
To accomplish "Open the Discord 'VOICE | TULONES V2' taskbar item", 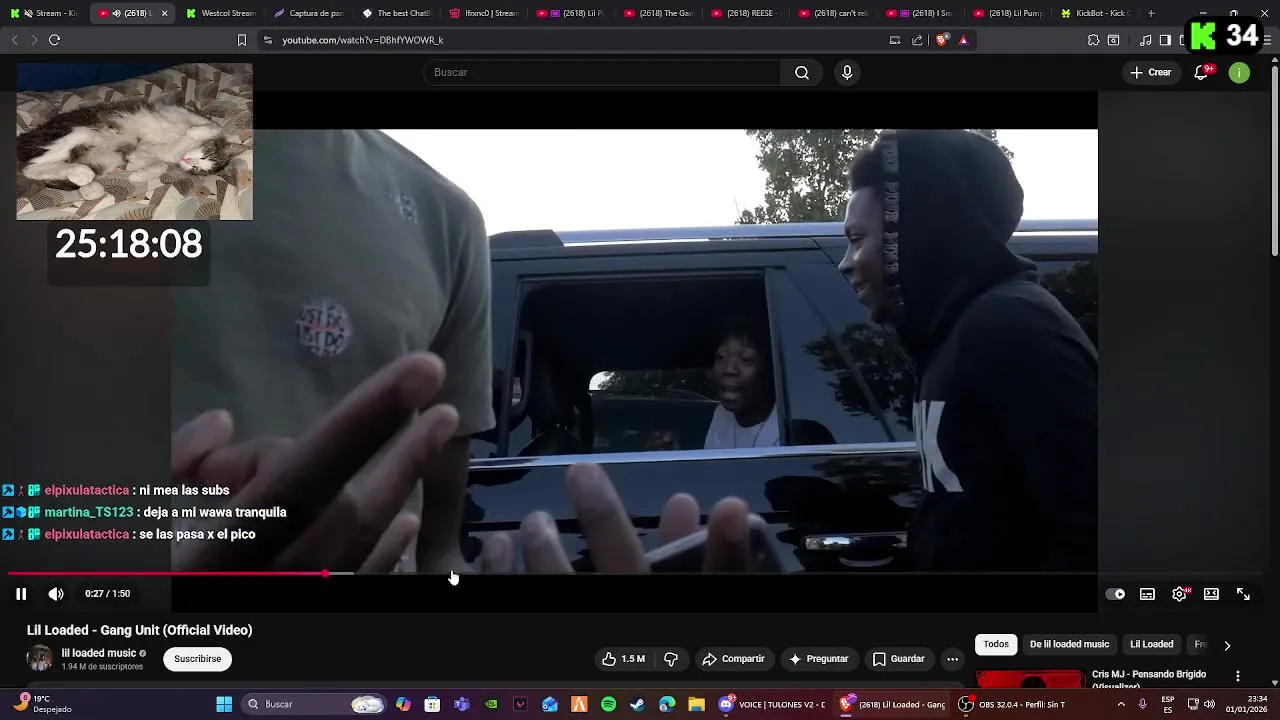I will (773, 704).
